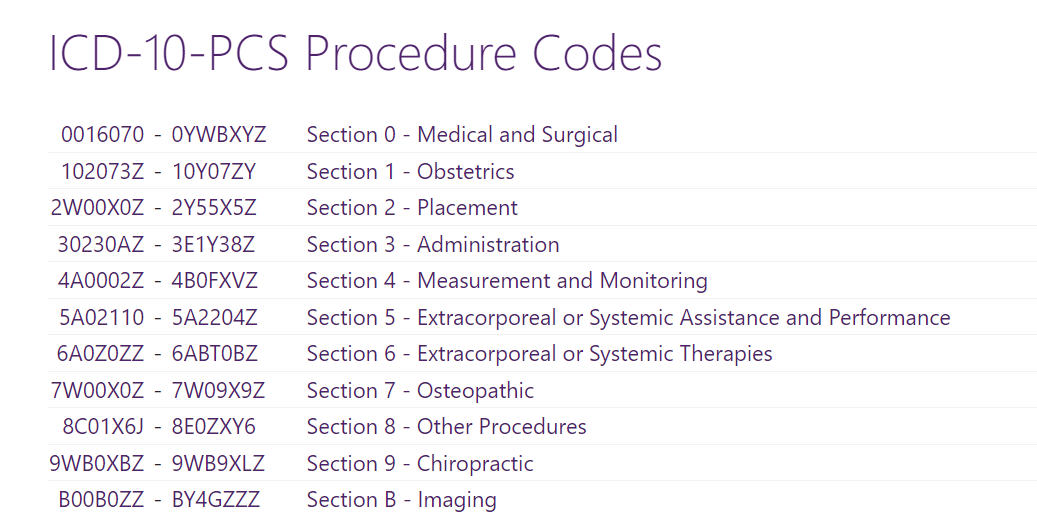This screenshot has height=512, width=1037.
Task: Click code 5A2204Z in the range
Action: tap(214, 318)
